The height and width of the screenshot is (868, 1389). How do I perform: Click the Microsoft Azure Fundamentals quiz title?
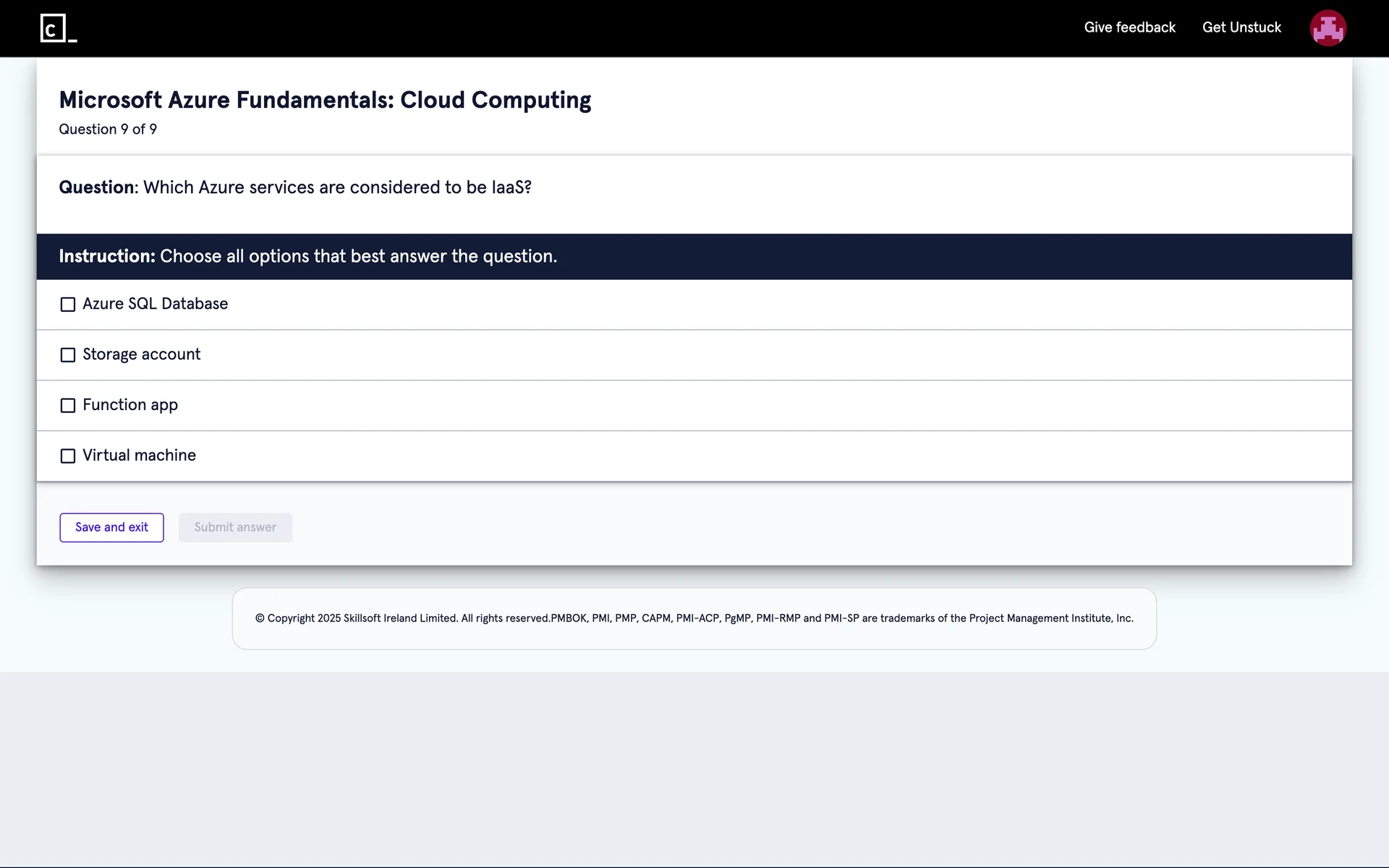tap(325, 100)
